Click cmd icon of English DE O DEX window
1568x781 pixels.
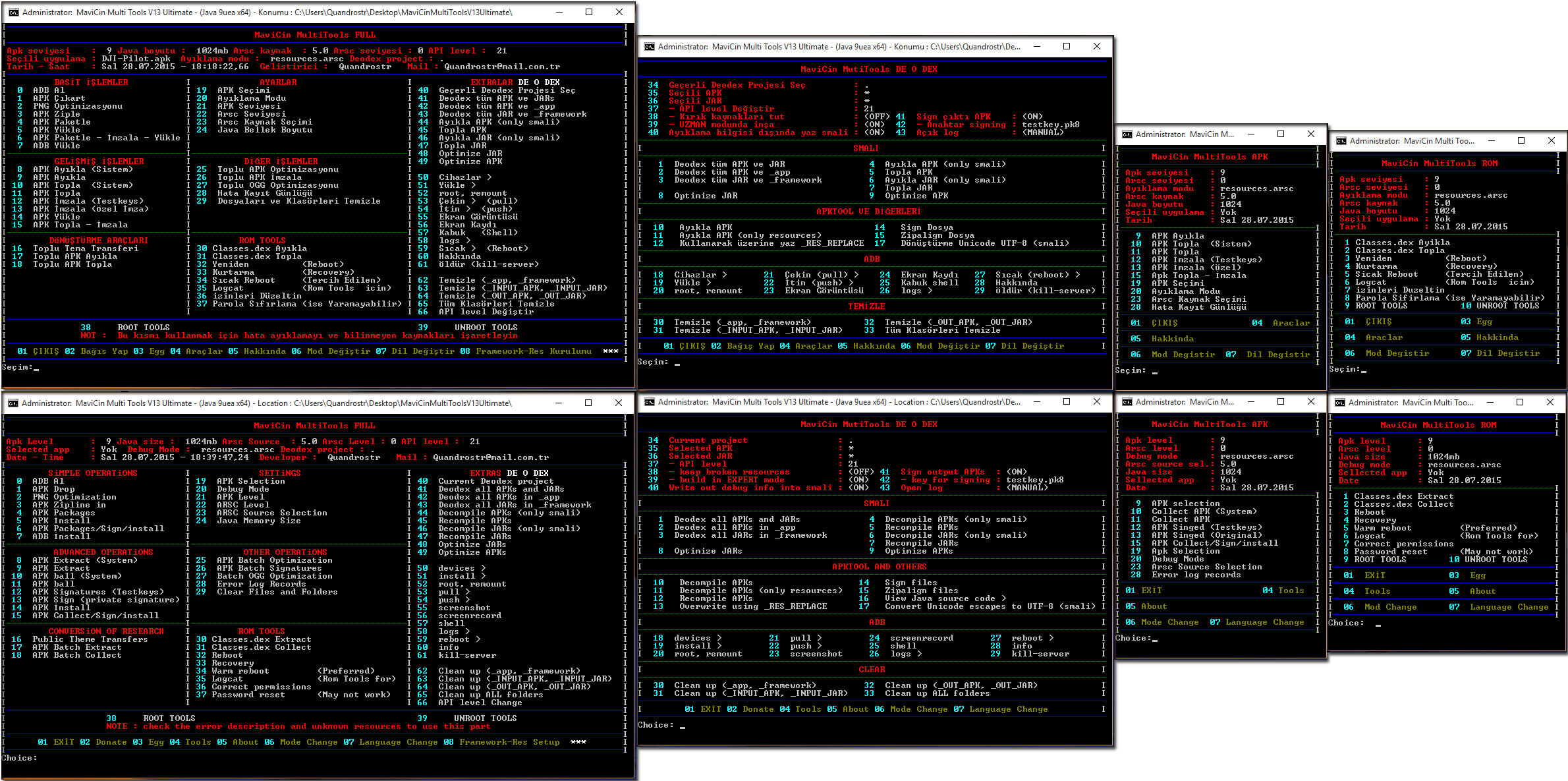(650, 402)
